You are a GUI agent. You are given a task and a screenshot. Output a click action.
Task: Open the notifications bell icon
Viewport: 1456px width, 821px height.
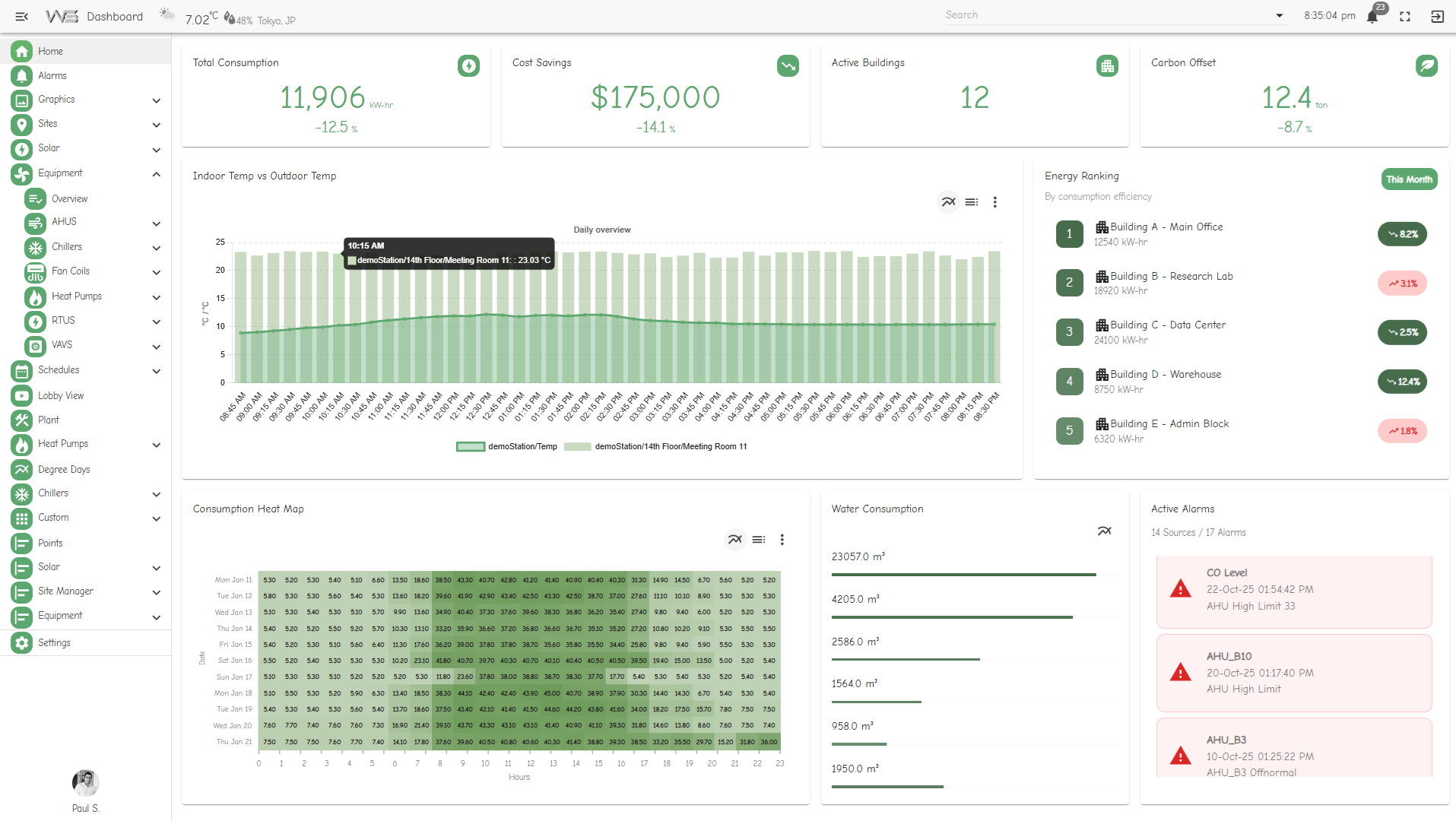[1372, 17]
